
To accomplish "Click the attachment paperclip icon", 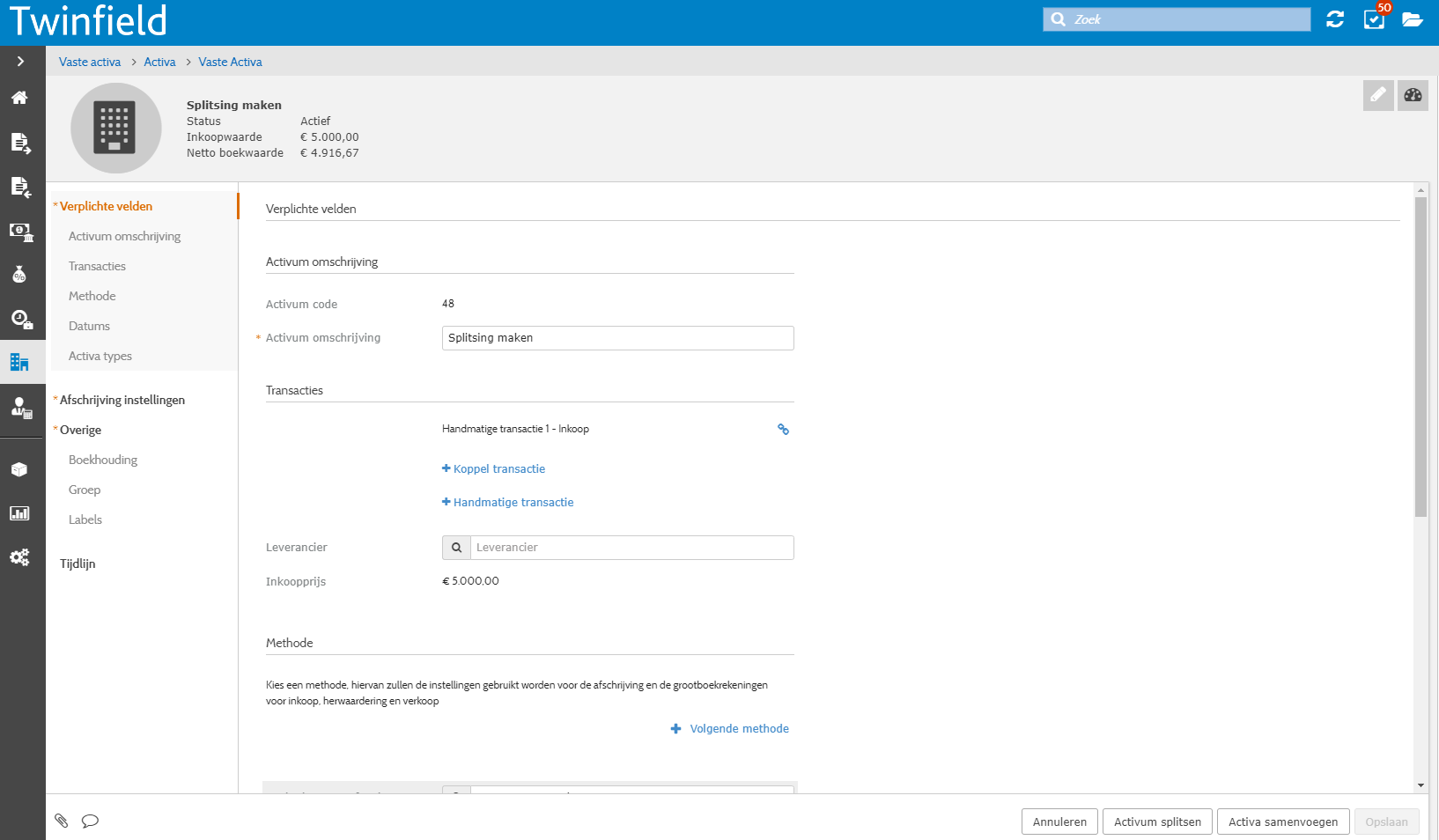I will (x=62, y=821).
